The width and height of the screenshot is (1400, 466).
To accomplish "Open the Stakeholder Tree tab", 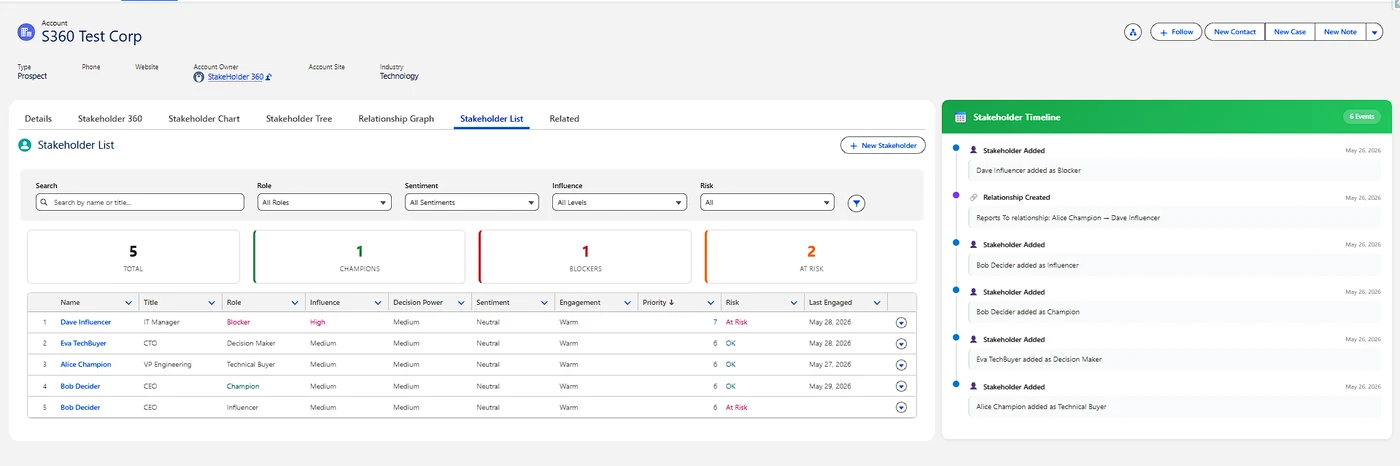I will 299,118.
